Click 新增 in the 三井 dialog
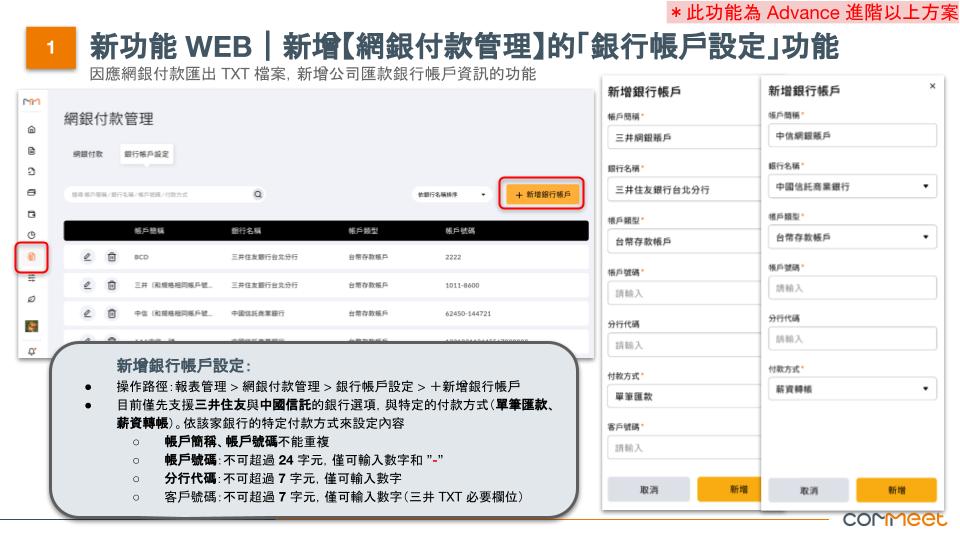 729,490
